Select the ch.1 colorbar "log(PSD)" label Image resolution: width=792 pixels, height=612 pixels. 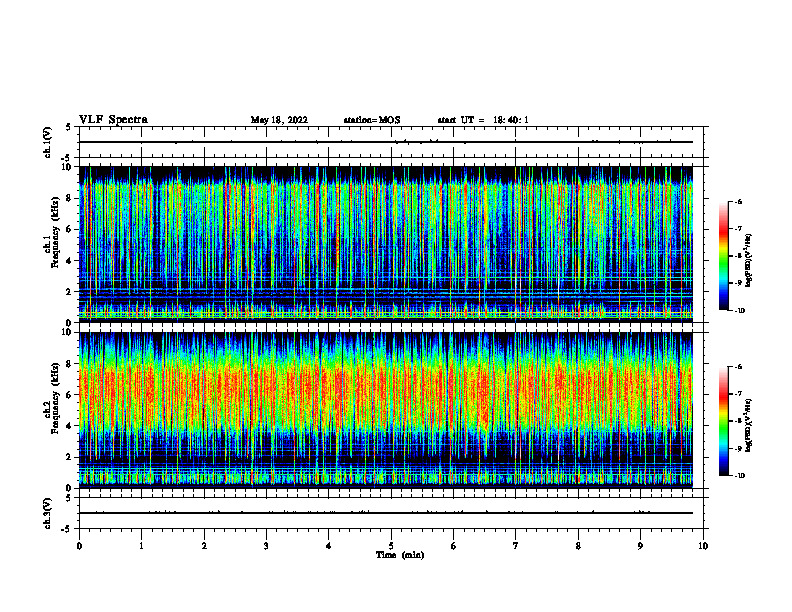748,261
